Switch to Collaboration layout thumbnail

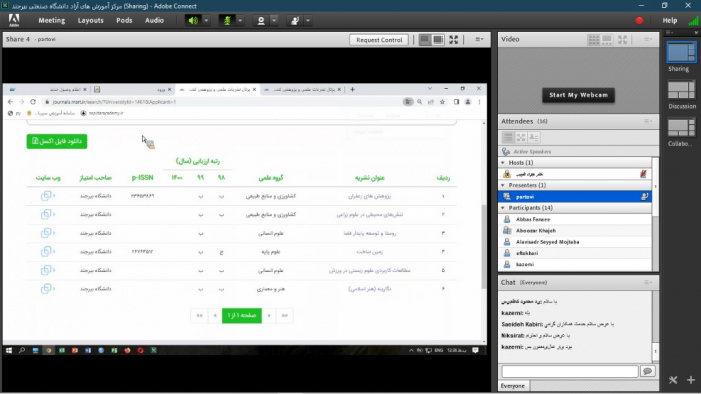pos(681,127)
